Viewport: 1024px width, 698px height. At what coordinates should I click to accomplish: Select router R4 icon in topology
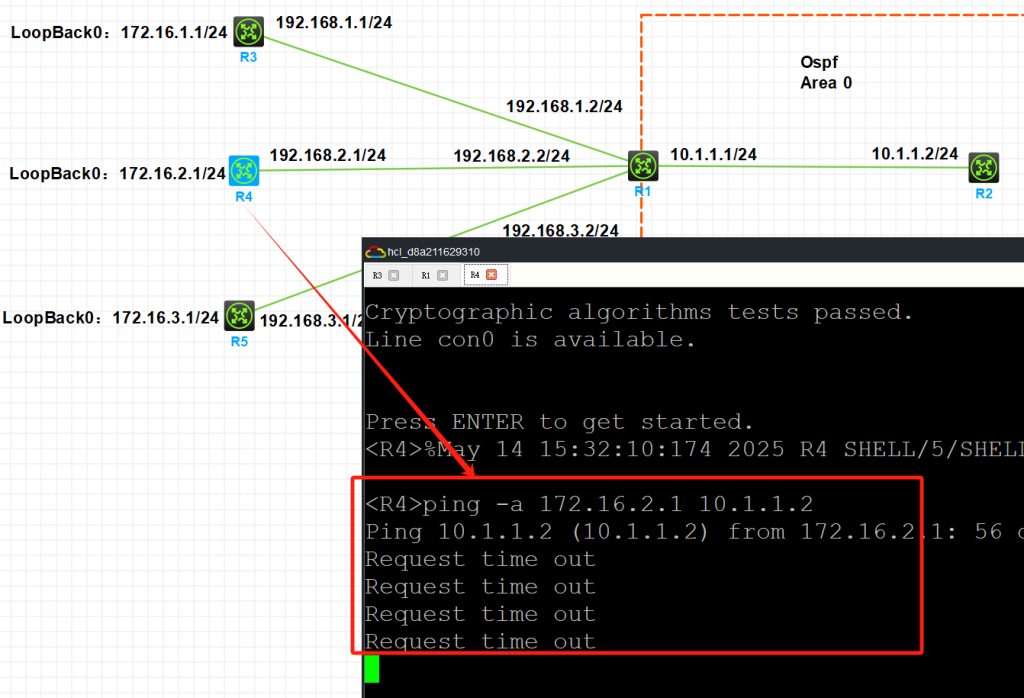pos(244,171)
